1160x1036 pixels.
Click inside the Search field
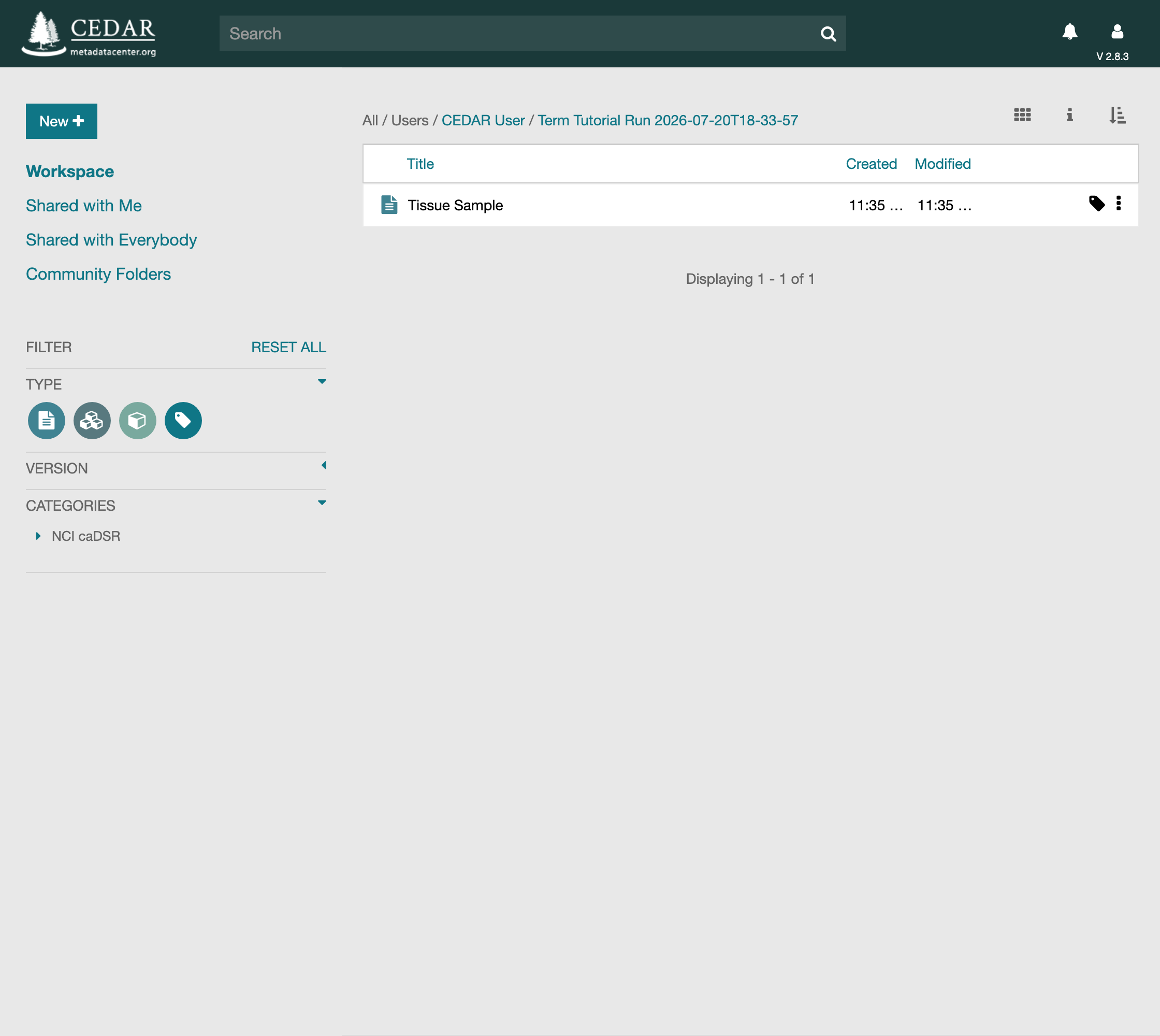click(x=518, y=34)
